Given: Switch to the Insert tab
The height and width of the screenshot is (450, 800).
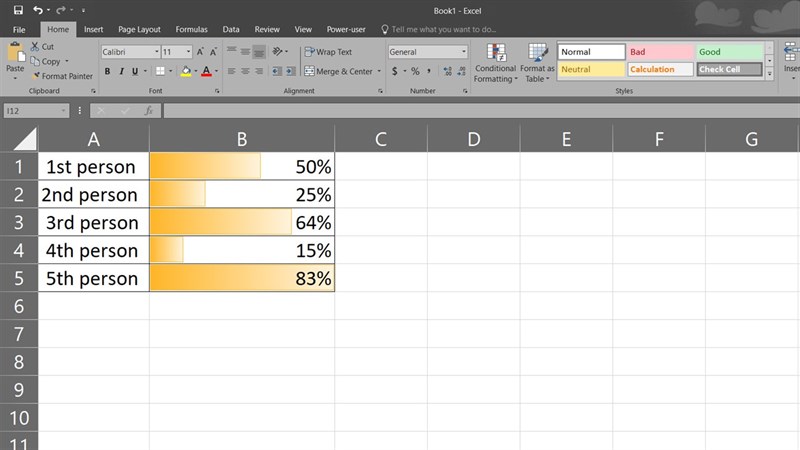Looking at the screenshot, I should [93, 30].
